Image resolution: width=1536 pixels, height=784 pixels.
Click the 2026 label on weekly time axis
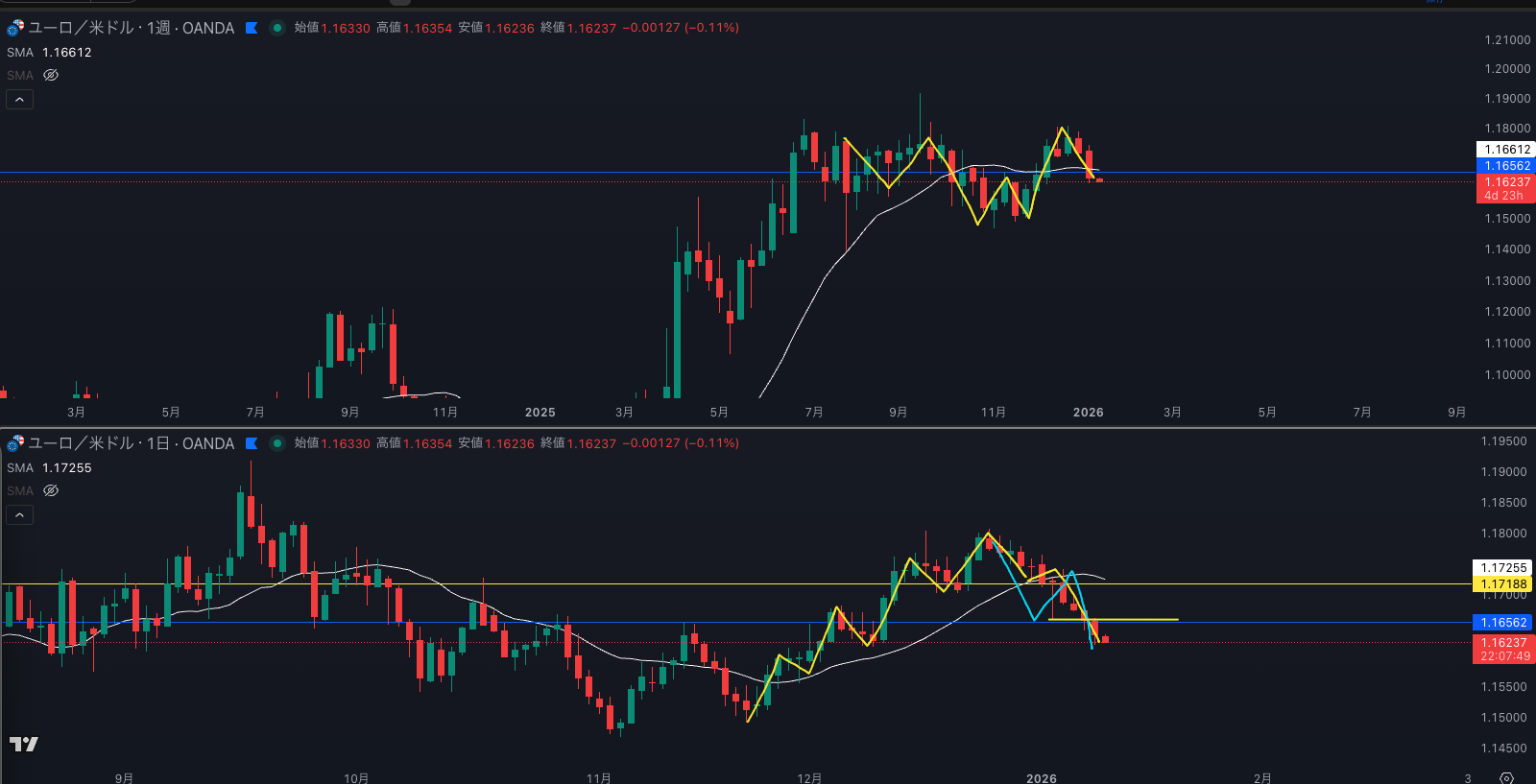point(1088,413)
